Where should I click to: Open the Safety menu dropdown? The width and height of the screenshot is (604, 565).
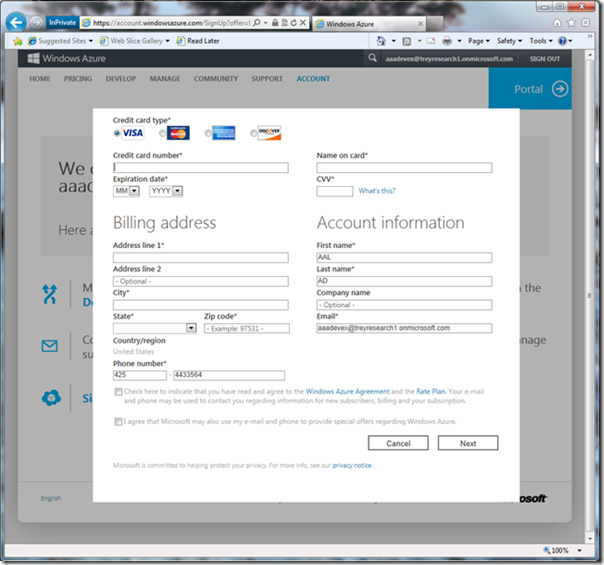pyautogui.click(x=509, y=41)
